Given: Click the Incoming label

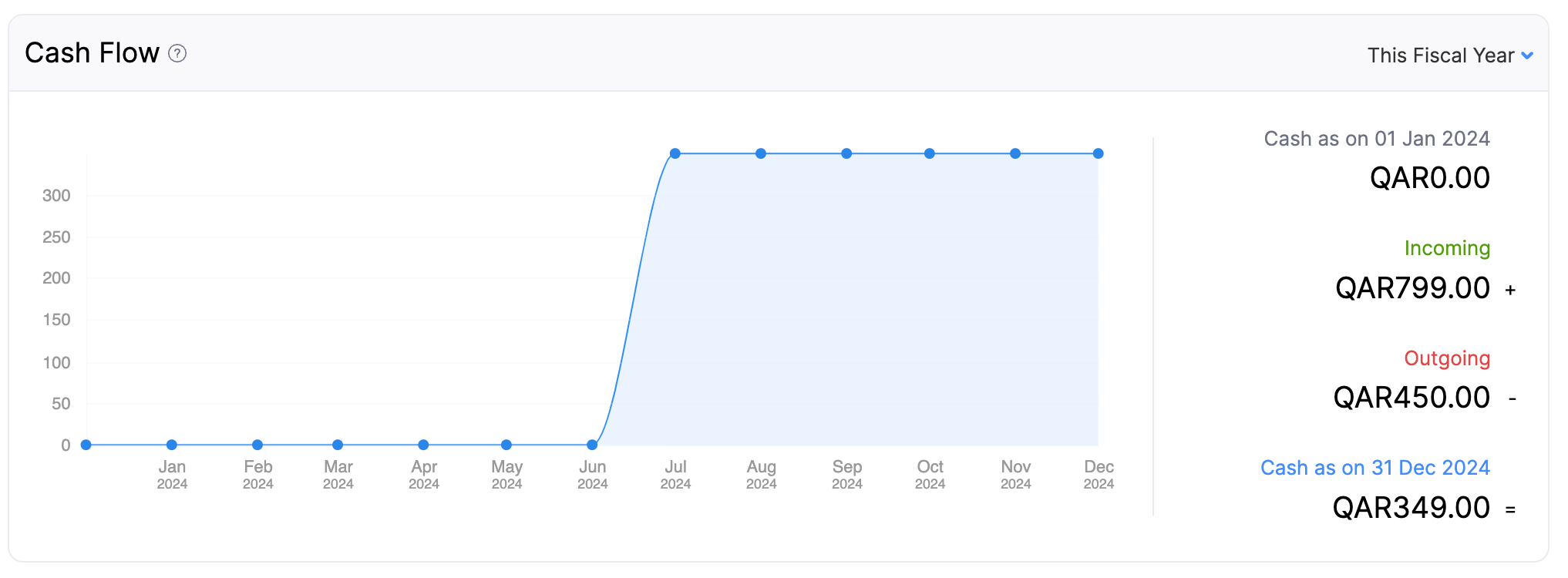Looking at the screenshot, I should click(1447, 248).
